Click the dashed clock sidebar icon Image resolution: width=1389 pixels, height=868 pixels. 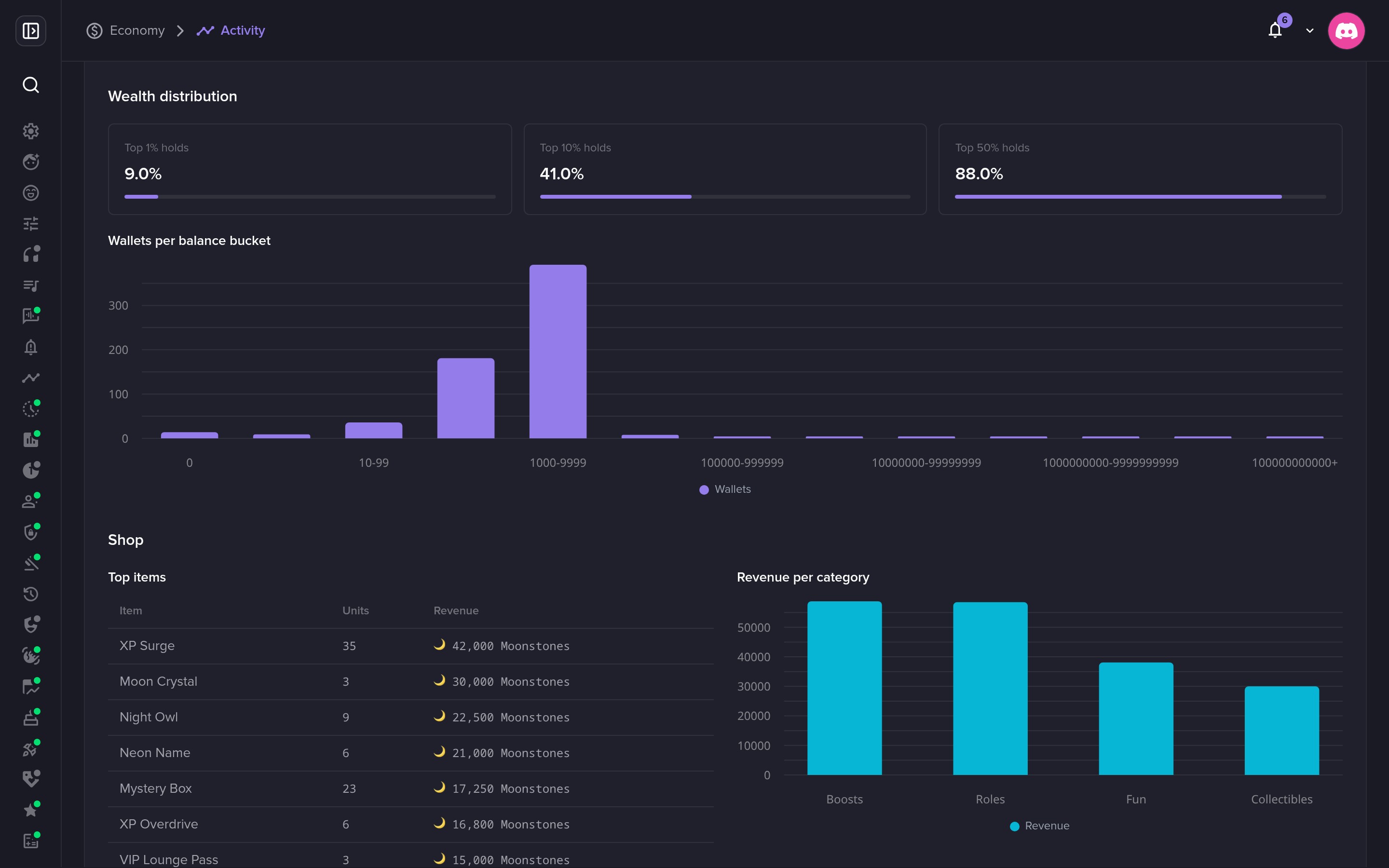click(30, 409)
